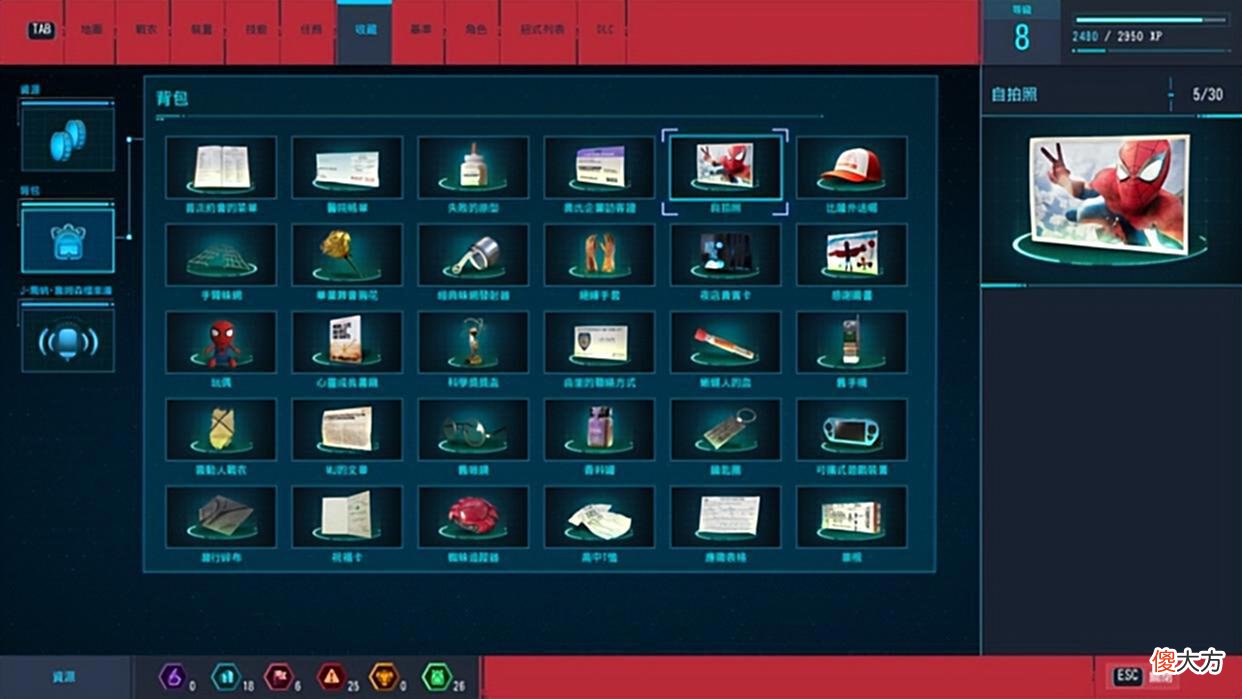Select the MJ newspaper article item
The width and height of the screenshot is (1242, 699).
pos(347,429)
